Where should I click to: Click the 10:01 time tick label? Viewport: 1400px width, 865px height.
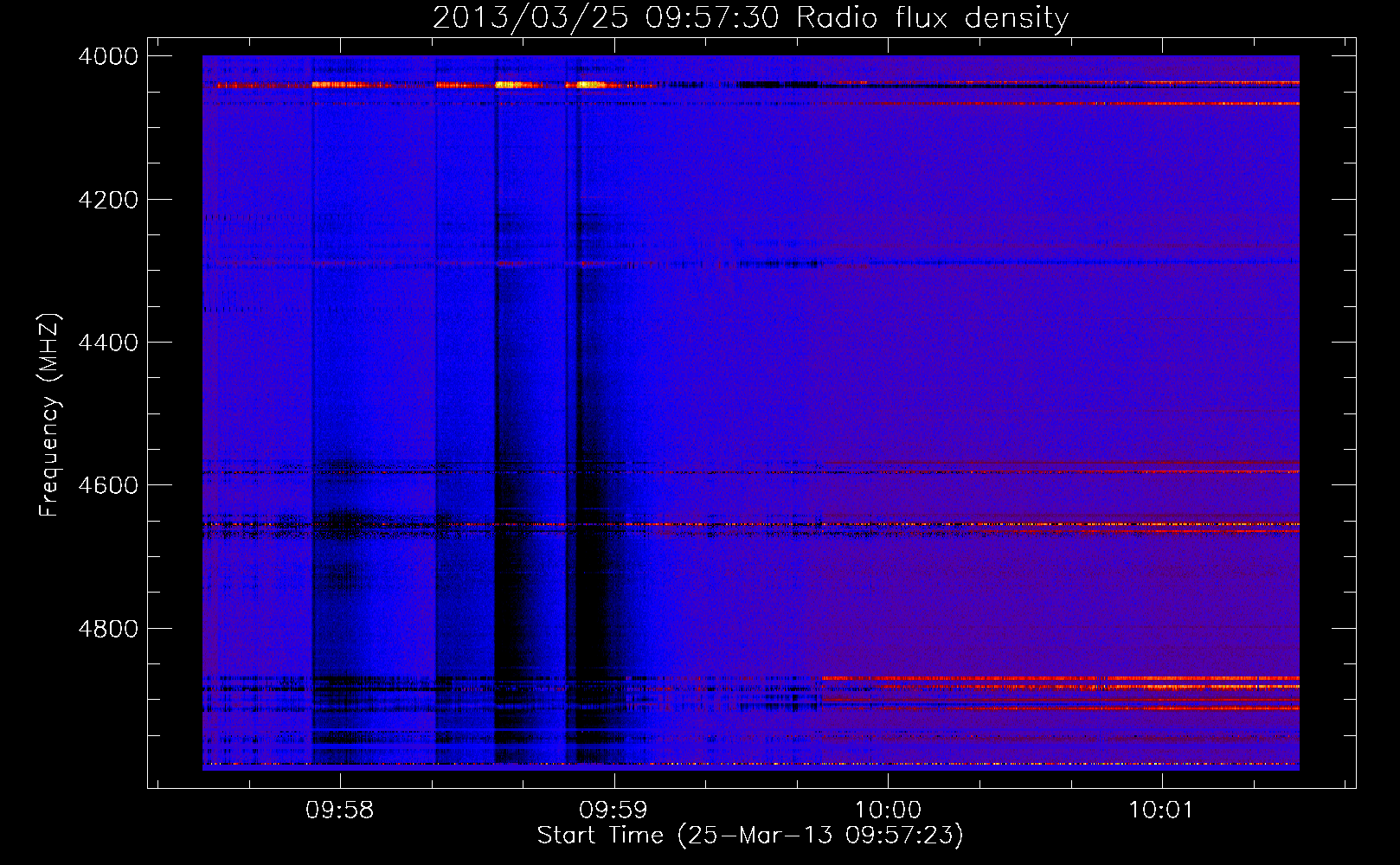coord(1161,811)
